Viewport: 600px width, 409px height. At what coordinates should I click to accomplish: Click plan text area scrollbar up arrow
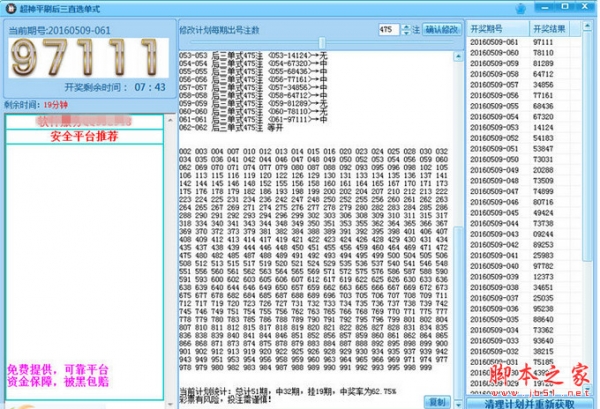pyautogui.click(x=458, y=57)
